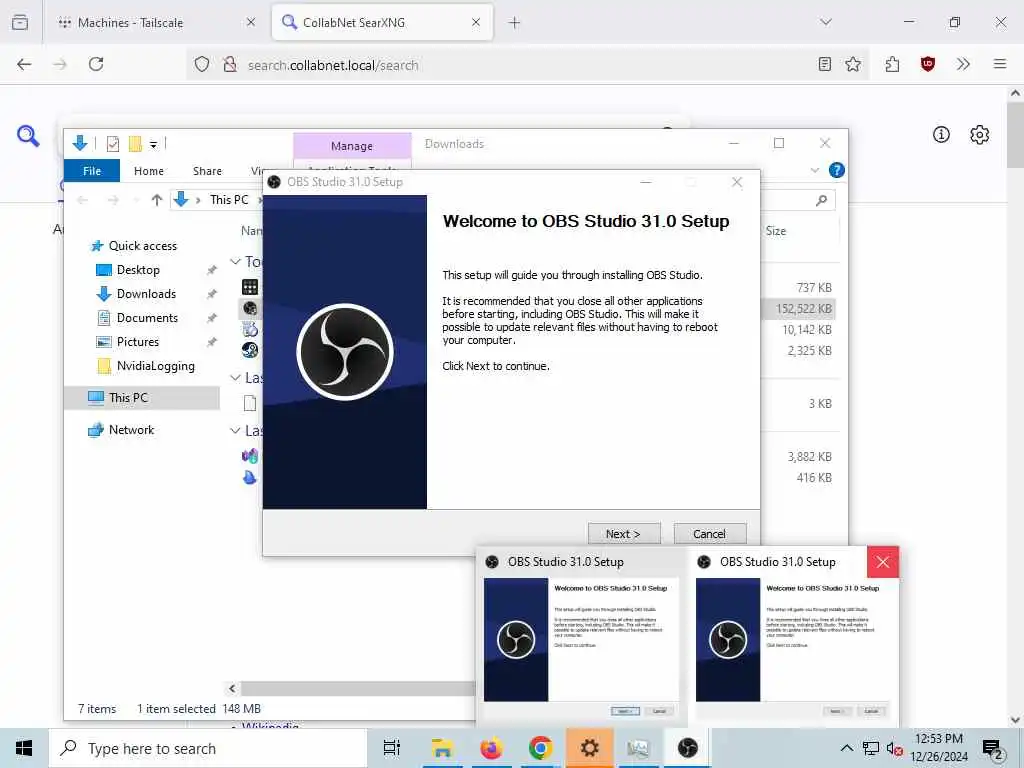The height and width of the screenshot is (768, 1024).
Task: Click Next in the OBS Setup wizard
Action: pos(624,534)
